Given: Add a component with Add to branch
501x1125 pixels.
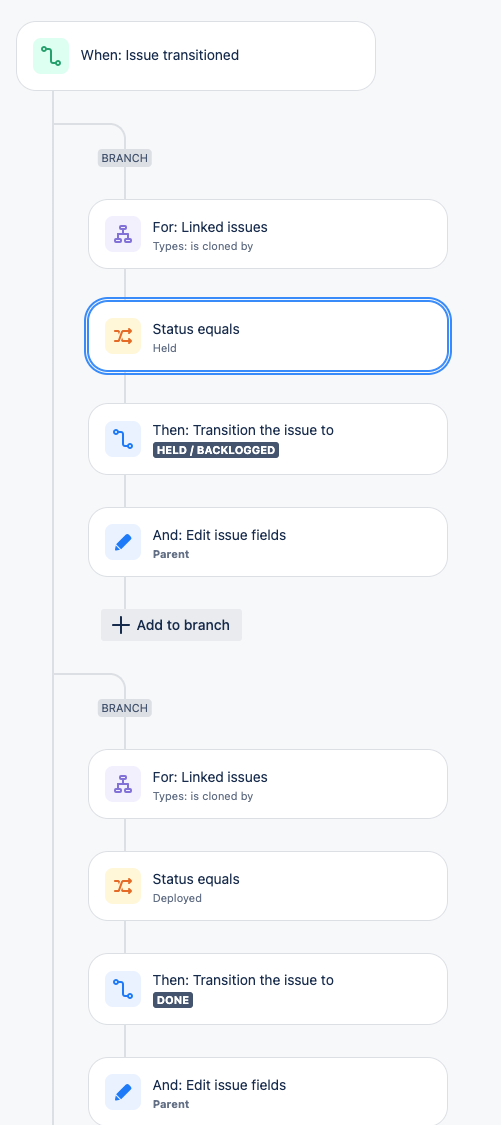Looking at the screenshot, I should pos(172,625).
